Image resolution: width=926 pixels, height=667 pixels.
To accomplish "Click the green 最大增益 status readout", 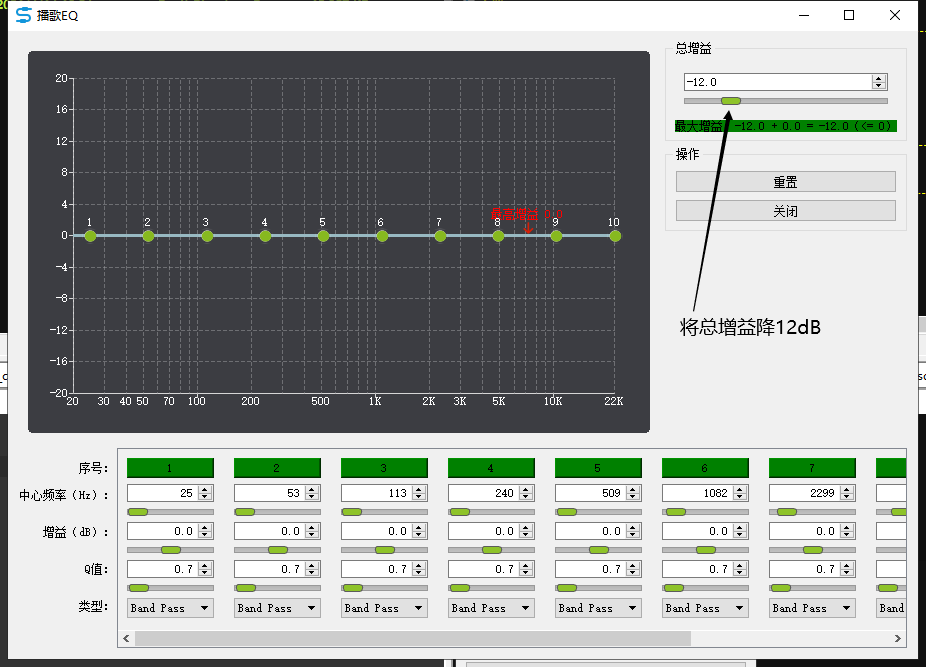I will [786, 126].
